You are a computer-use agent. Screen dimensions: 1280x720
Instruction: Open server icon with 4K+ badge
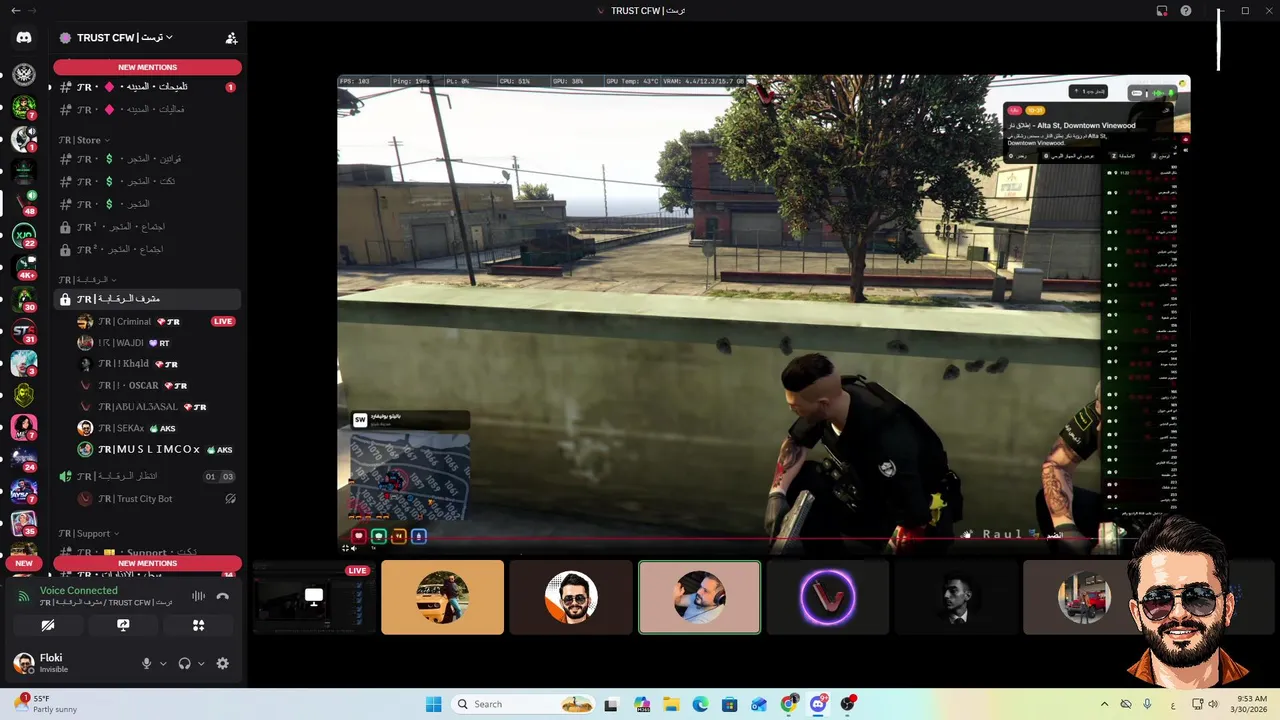pyautogui.click(x=24, y=268)
